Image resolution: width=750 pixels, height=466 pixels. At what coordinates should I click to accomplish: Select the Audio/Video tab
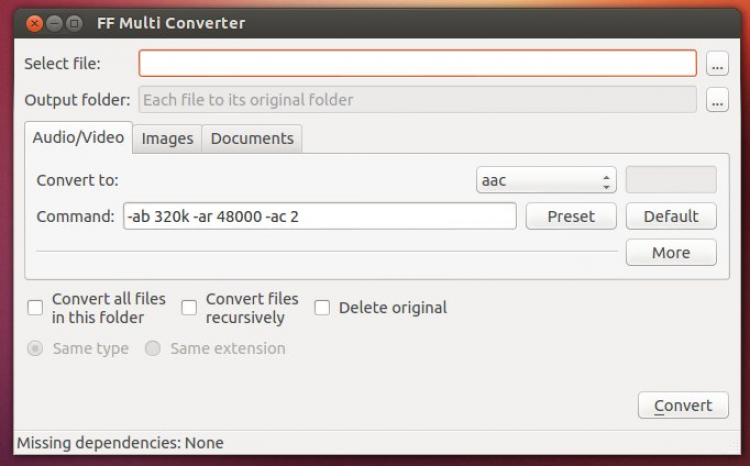(78, 138)
